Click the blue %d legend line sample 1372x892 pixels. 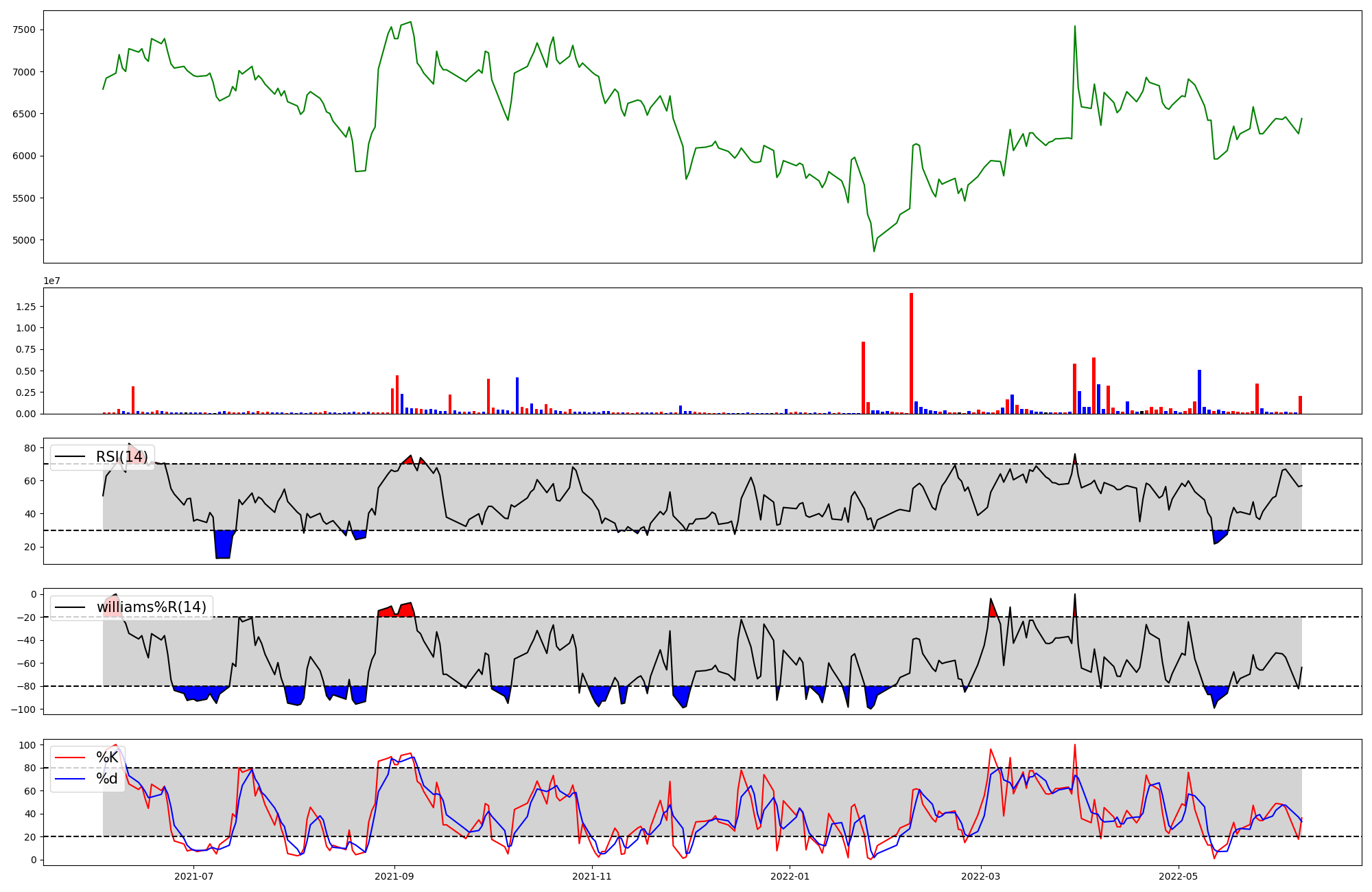70,779
